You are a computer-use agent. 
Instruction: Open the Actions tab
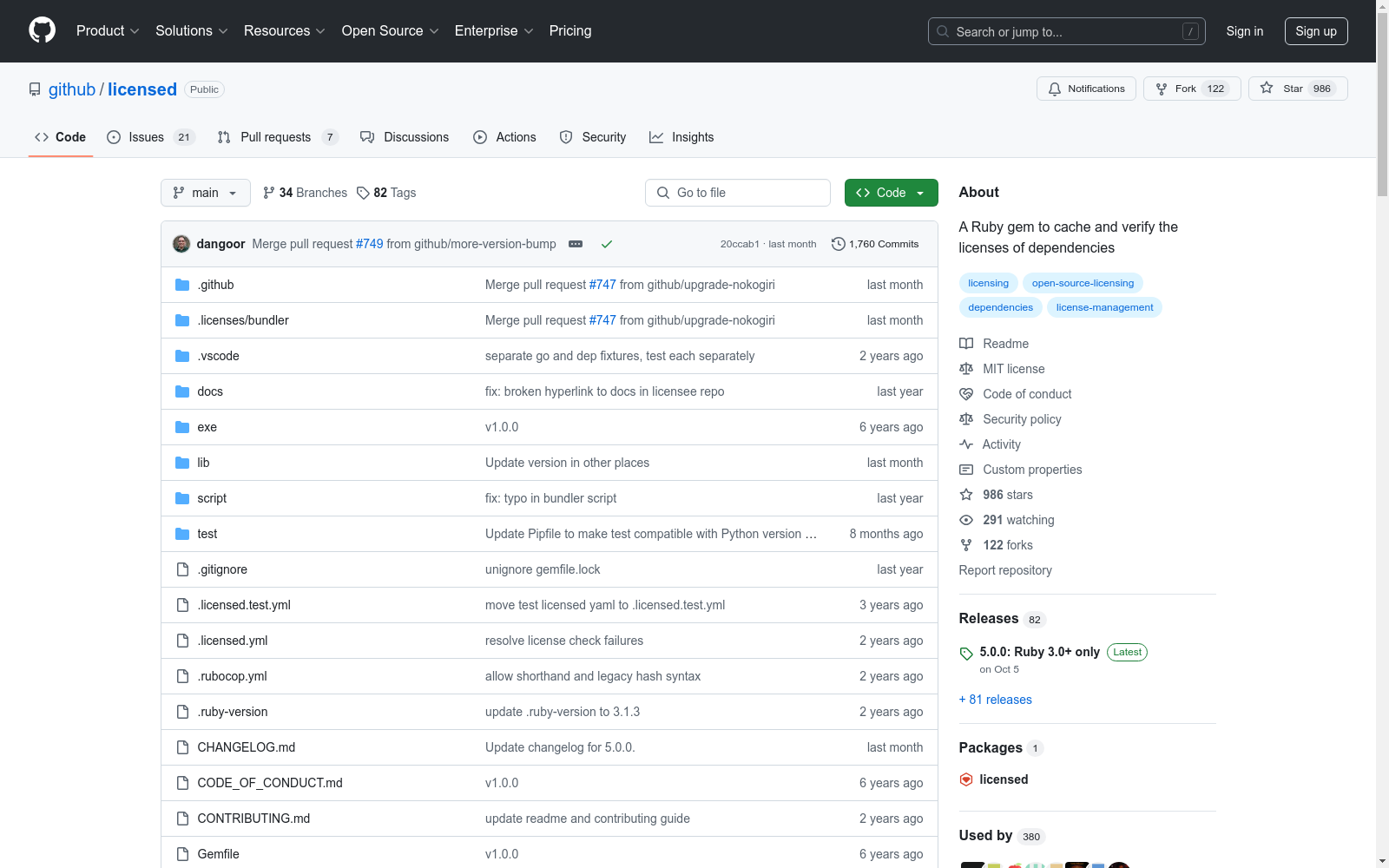click(504, 137)
